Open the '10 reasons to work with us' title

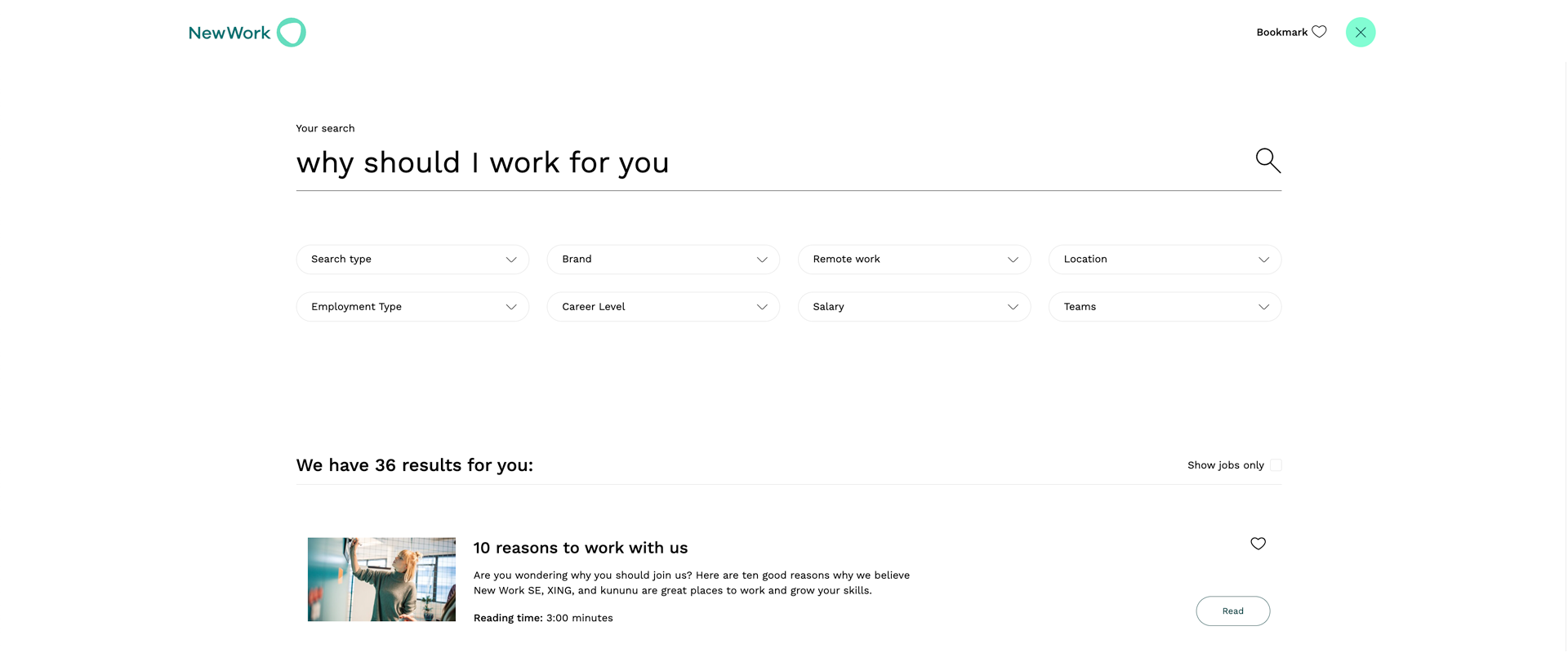tap(581, 548)
